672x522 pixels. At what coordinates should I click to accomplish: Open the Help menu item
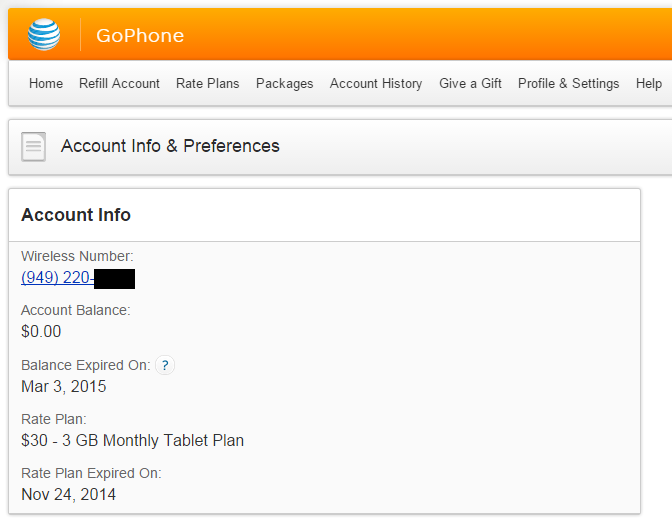(649, 83)
